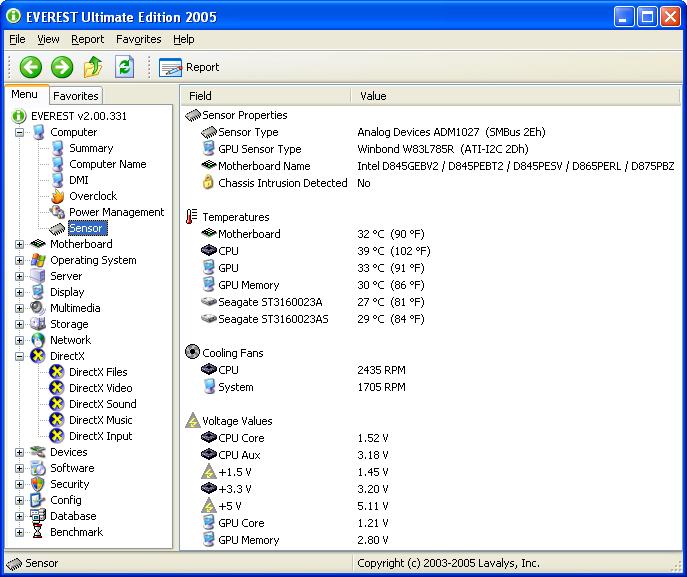Switch to the Favorites tab
This screenshot has width=687, height=577.
76,96
